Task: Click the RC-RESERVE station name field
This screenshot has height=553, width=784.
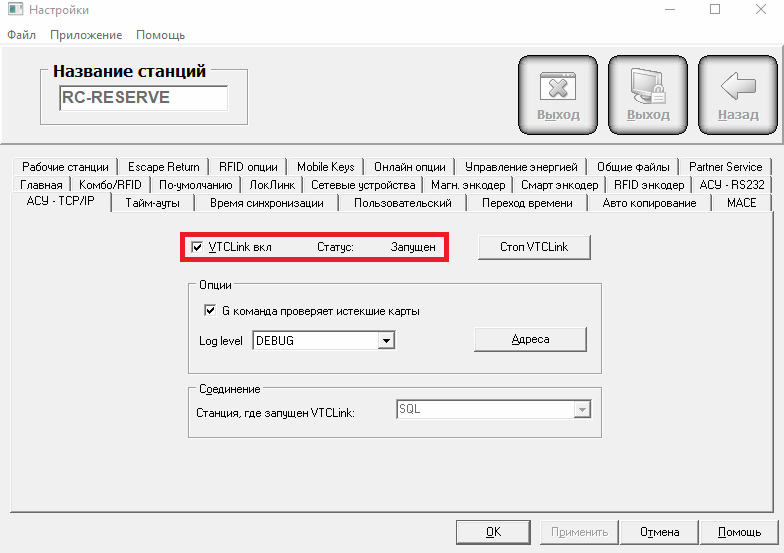Action: click(144, 98)
